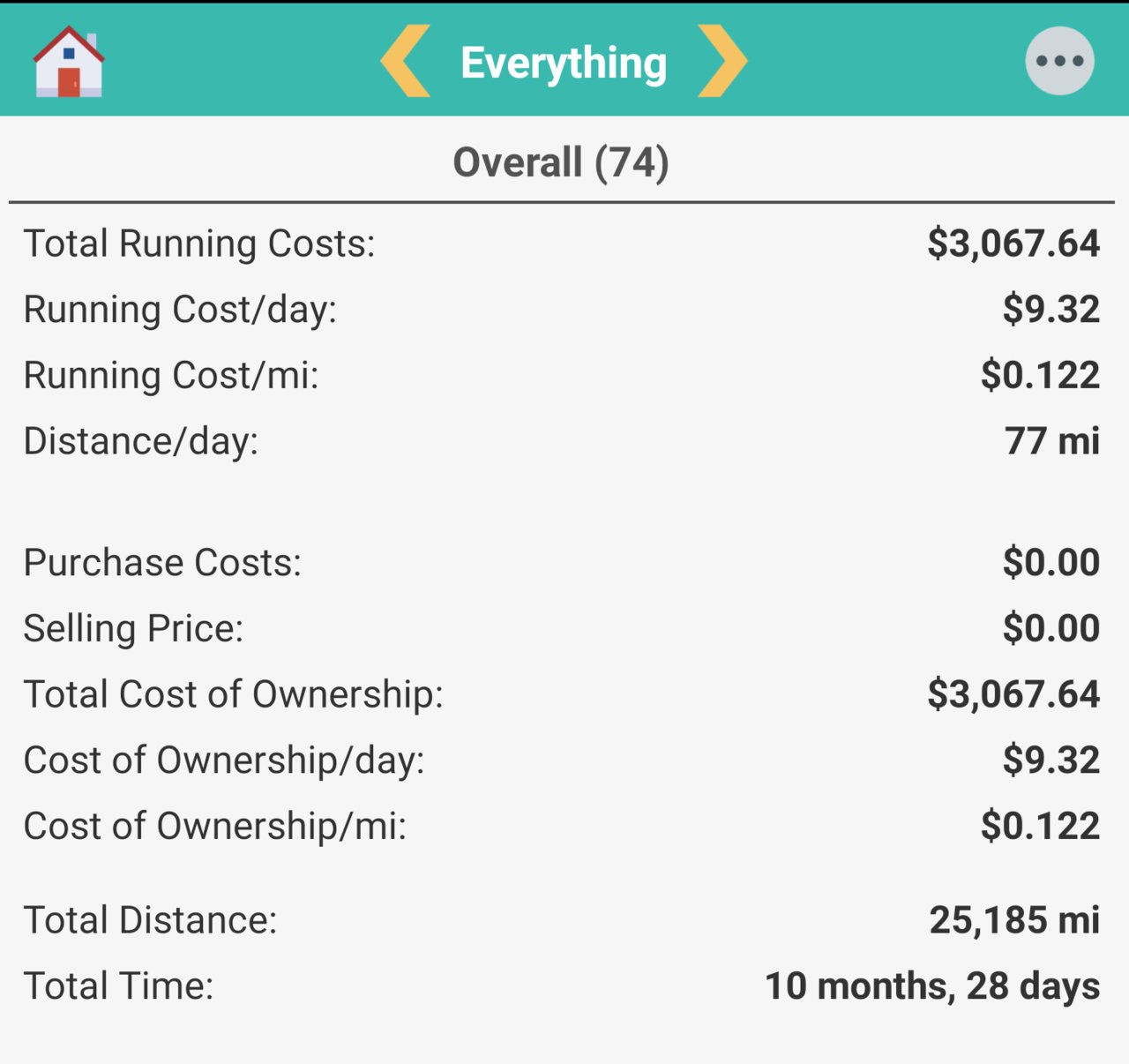Select the Total Cost of Ownership label
1129x1064 pixels.
click(x=234, y=694)
